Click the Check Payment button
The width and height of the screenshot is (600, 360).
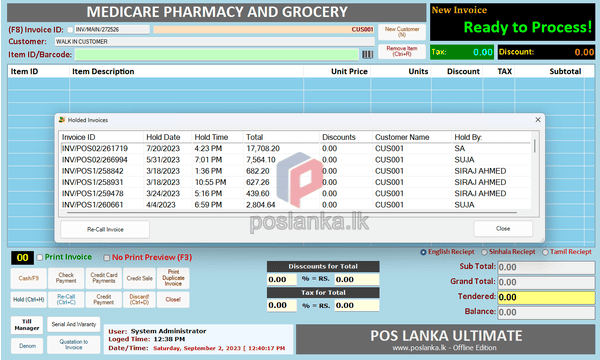pos(66,278)
